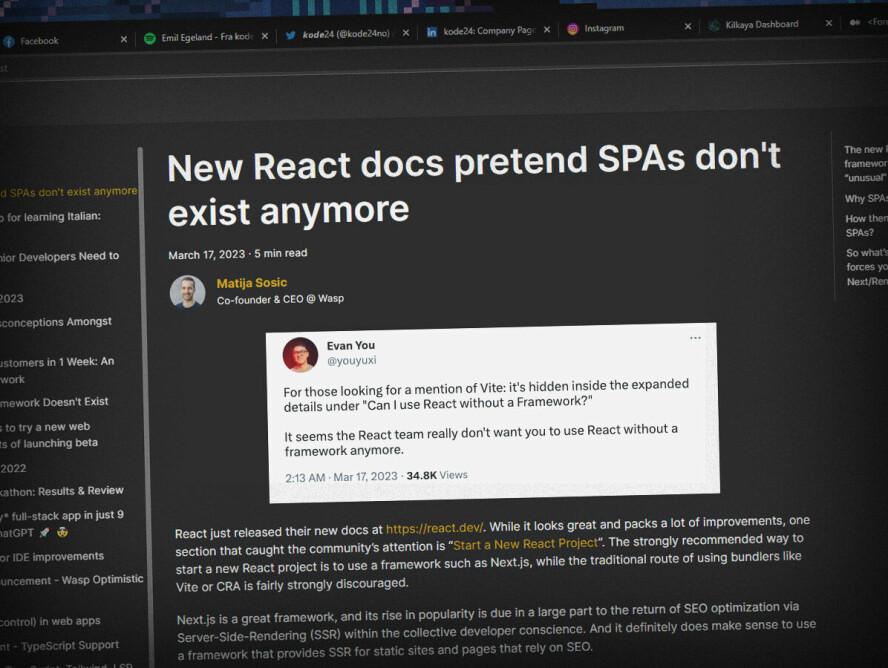Jump to 'Why SPAs' in table of contents
This screenshot has height=668, width=888.
pos(866,198)
